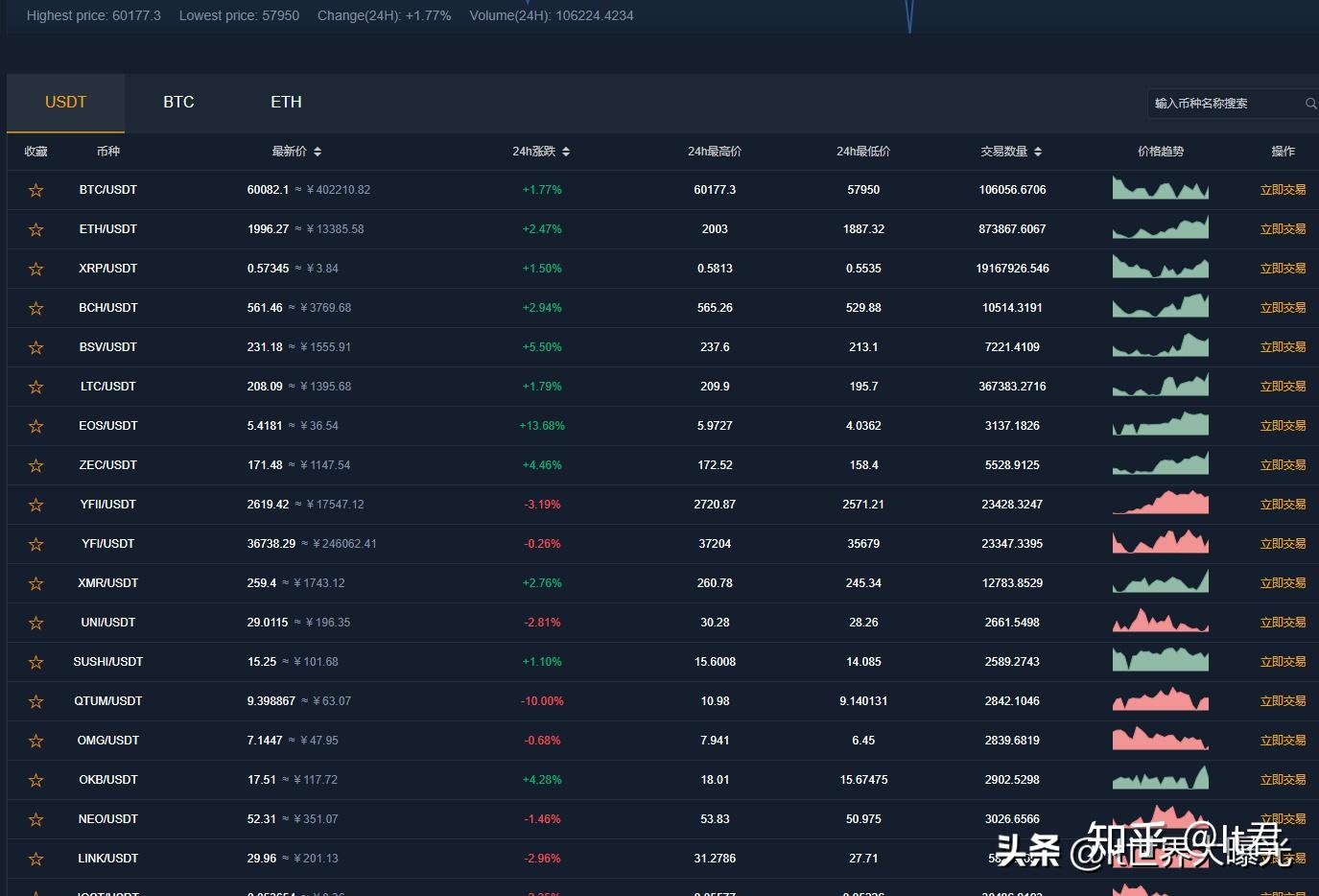This screenshot has width=1319, height=896.
Task: Favorite the BCH/USDT pair star
Action: [x=35, y=308]
